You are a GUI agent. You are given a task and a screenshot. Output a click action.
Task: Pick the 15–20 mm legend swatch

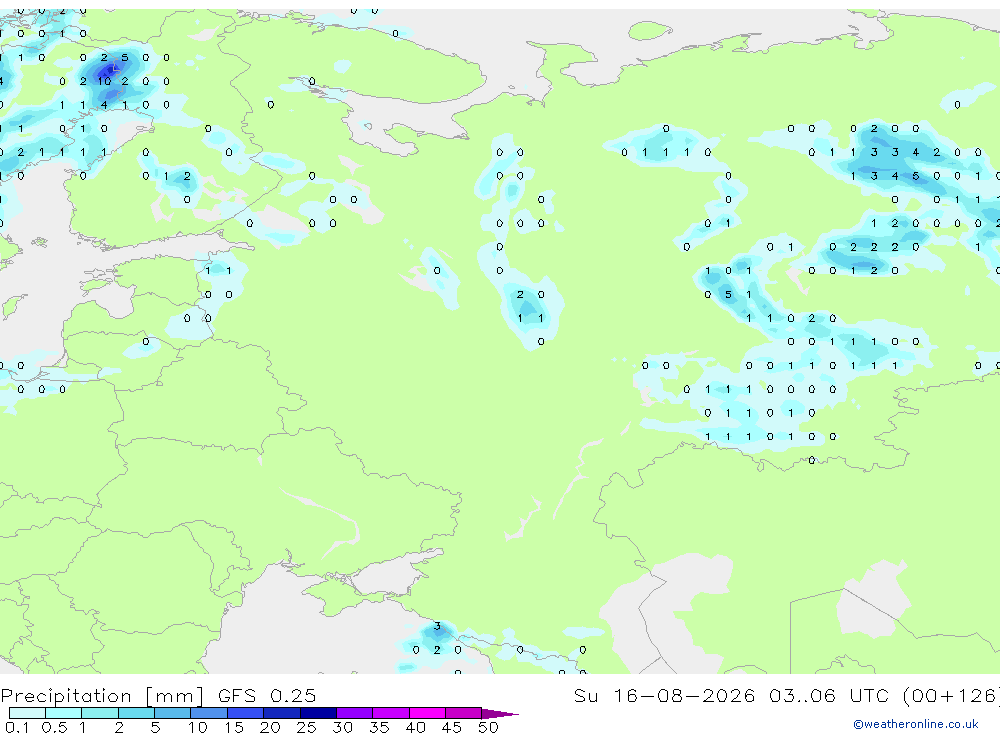246,713
